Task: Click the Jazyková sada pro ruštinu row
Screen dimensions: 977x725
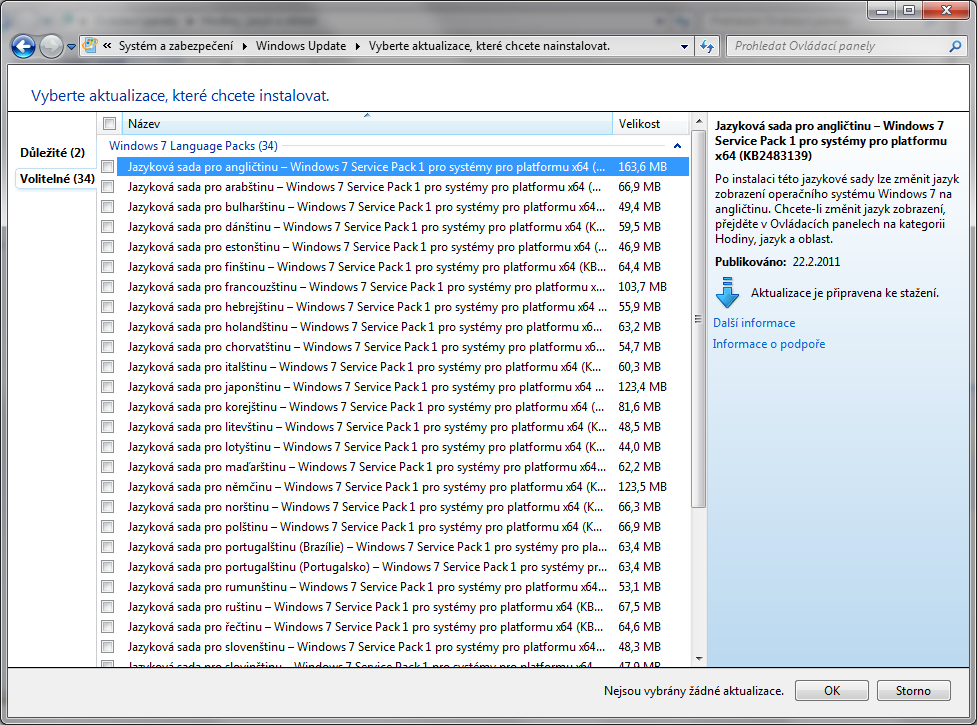Action: 403,607
